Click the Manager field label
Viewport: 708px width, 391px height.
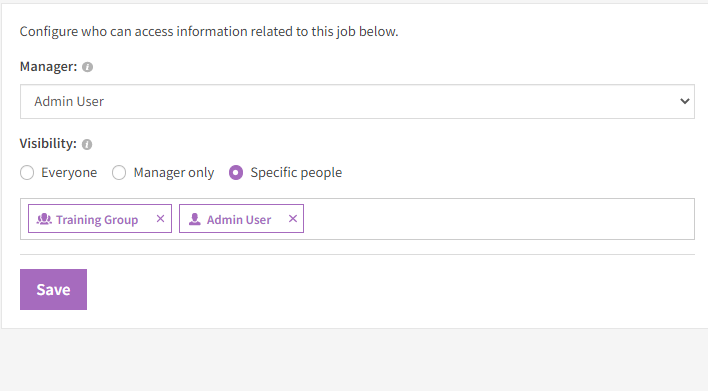pos(48,67)
